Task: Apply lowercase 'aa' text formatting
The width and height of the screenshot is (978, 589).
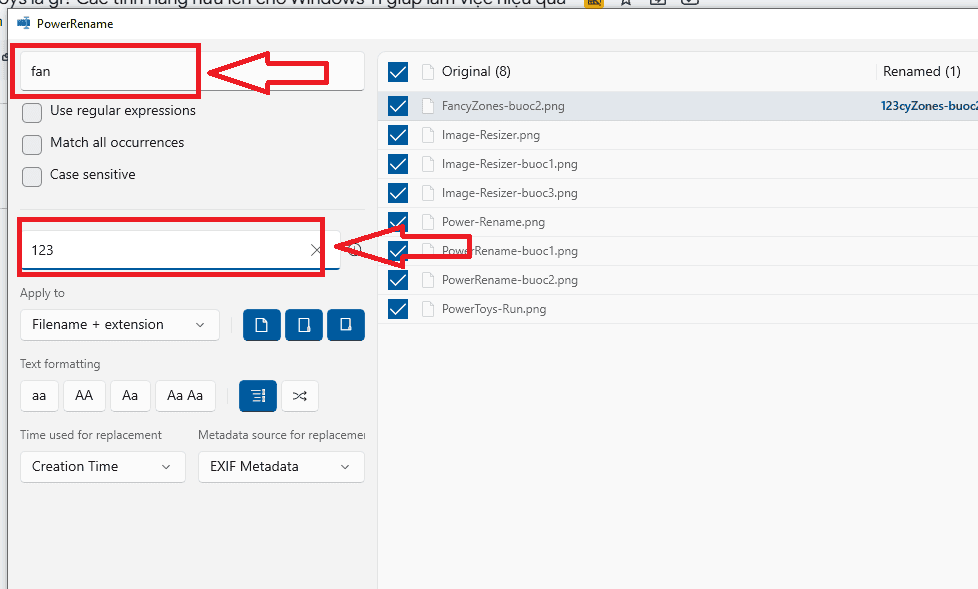Action: (39, 396)
